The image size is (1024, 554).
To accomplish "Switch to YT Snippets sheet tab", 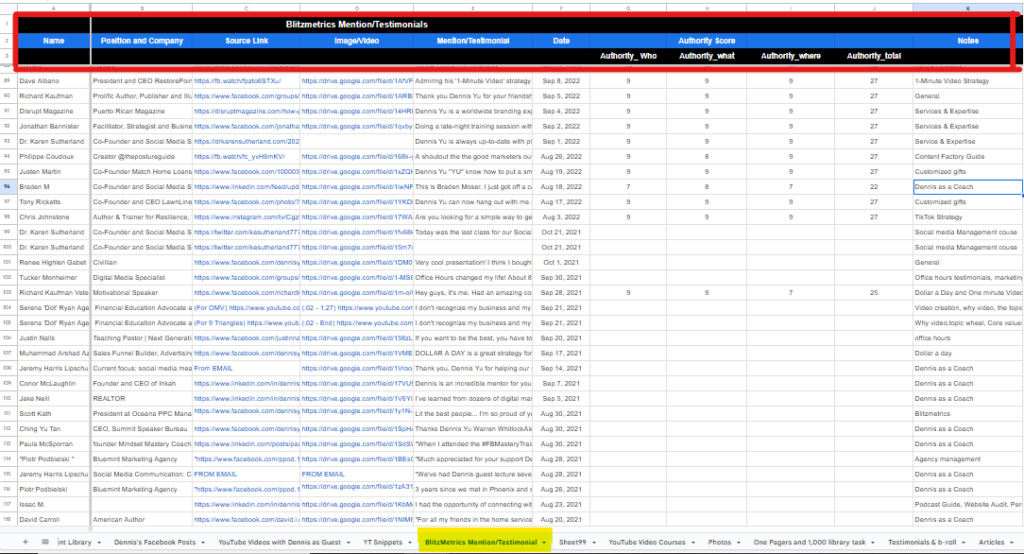I will tap(383, 542).
